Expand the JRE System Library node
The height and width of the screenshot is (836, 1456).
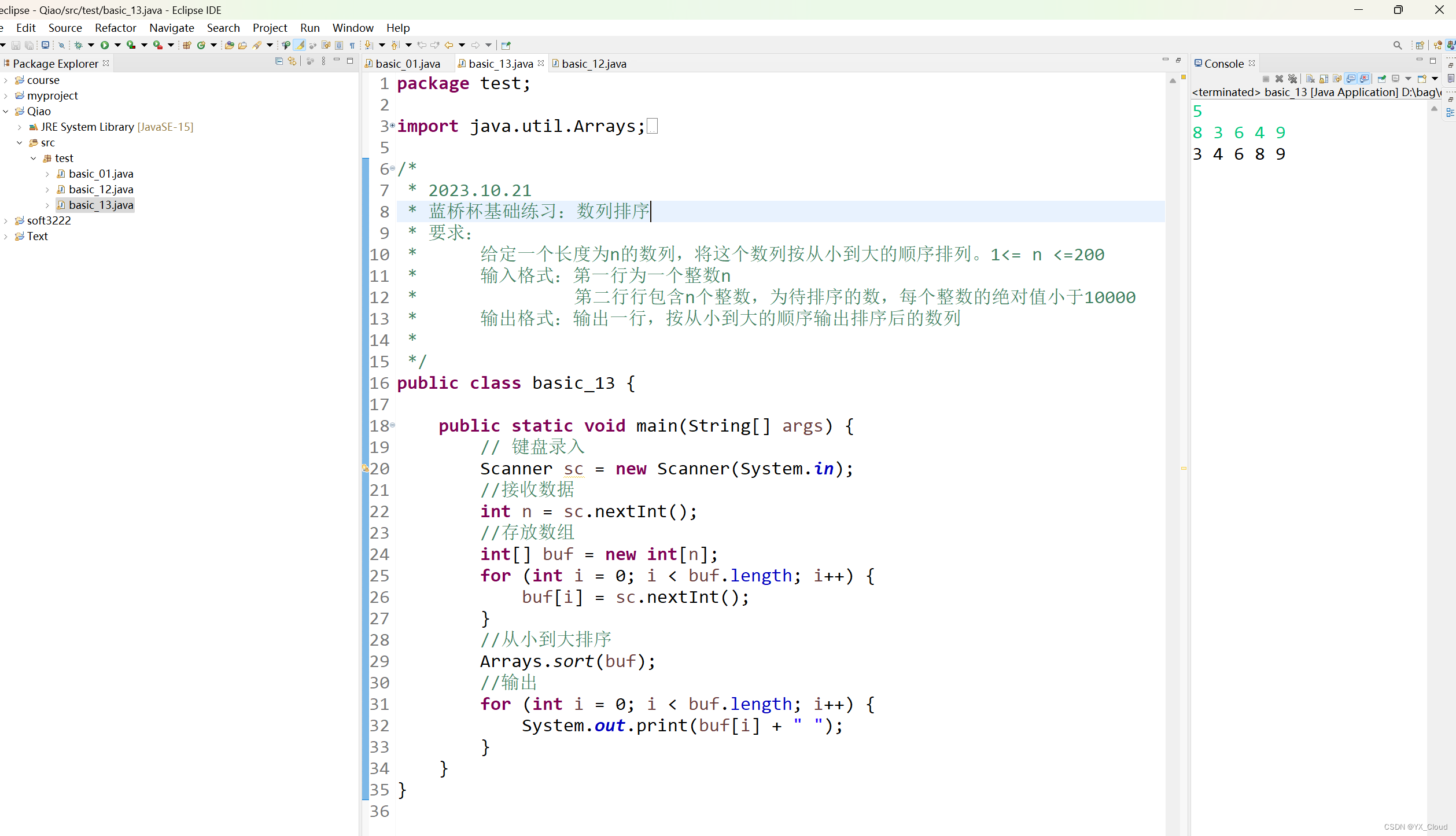tap(19, 127)
